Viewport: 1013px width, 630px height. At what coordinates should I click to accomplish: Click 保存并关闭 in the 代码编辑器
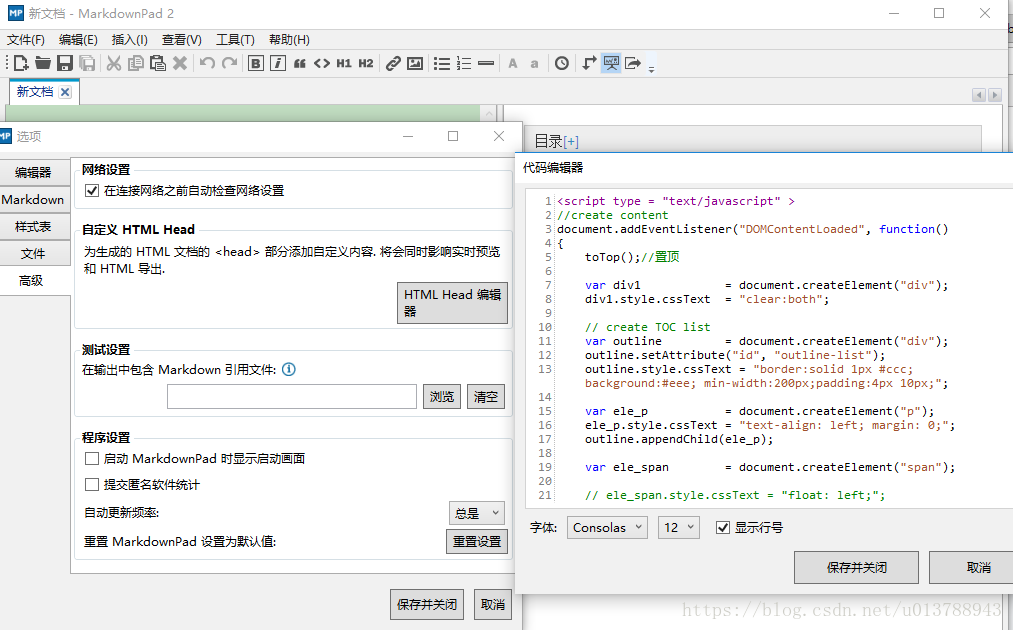click(x=857, y=567)
